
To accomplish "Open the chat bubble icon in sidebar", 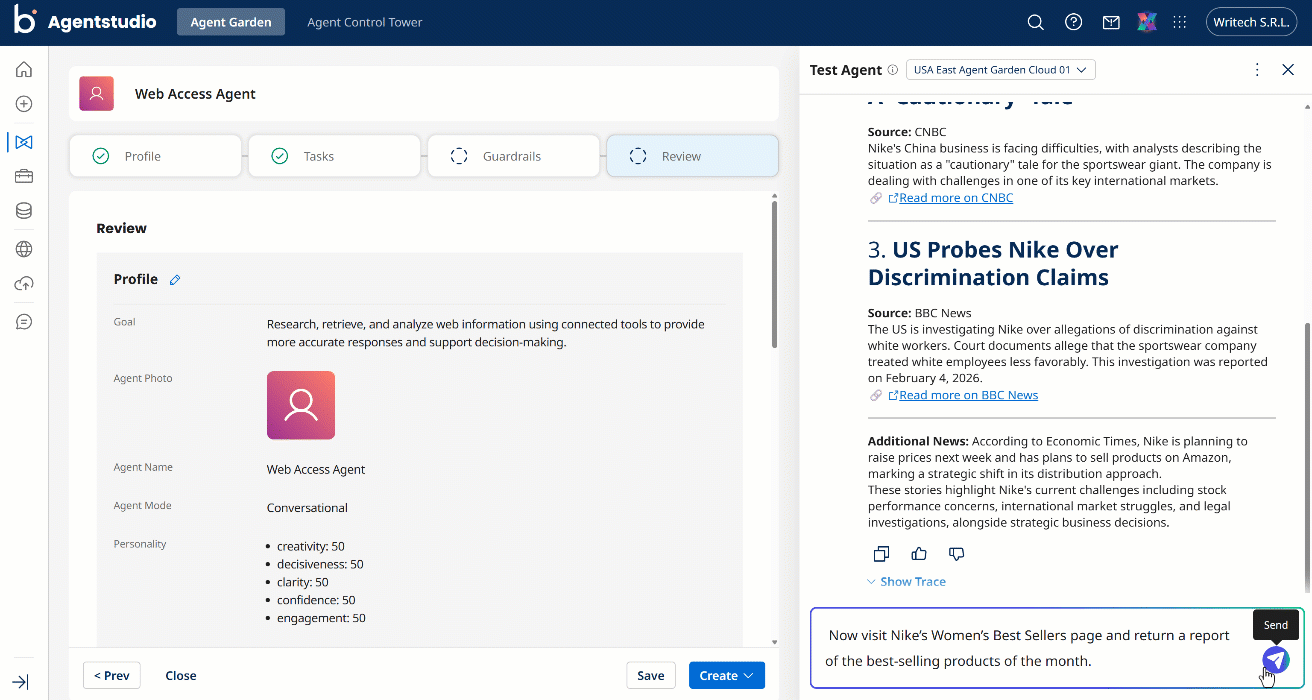I will (24, 322).
